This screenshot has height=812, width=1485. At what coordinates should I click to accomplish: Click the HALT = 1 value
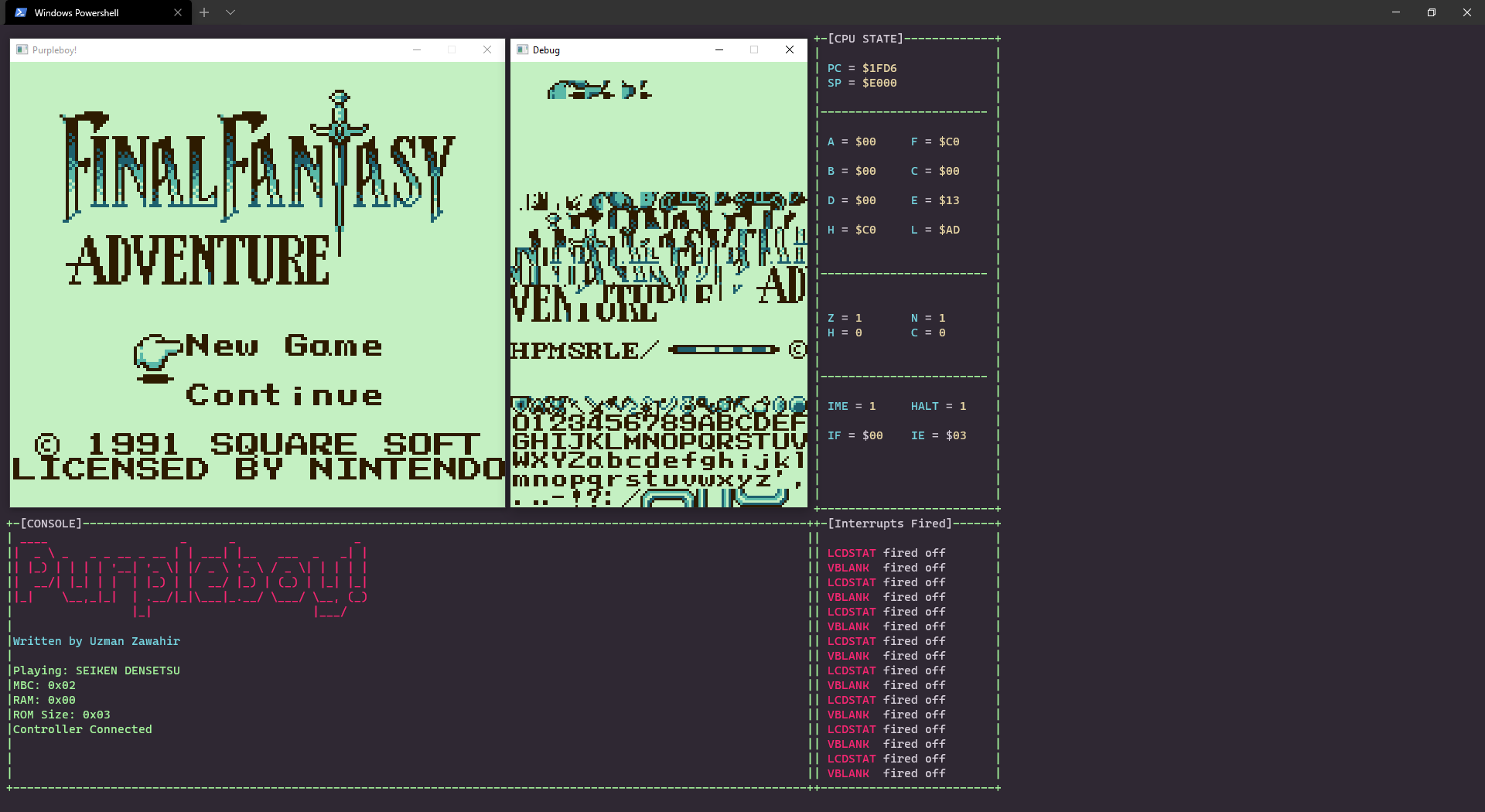click(939, 406)
